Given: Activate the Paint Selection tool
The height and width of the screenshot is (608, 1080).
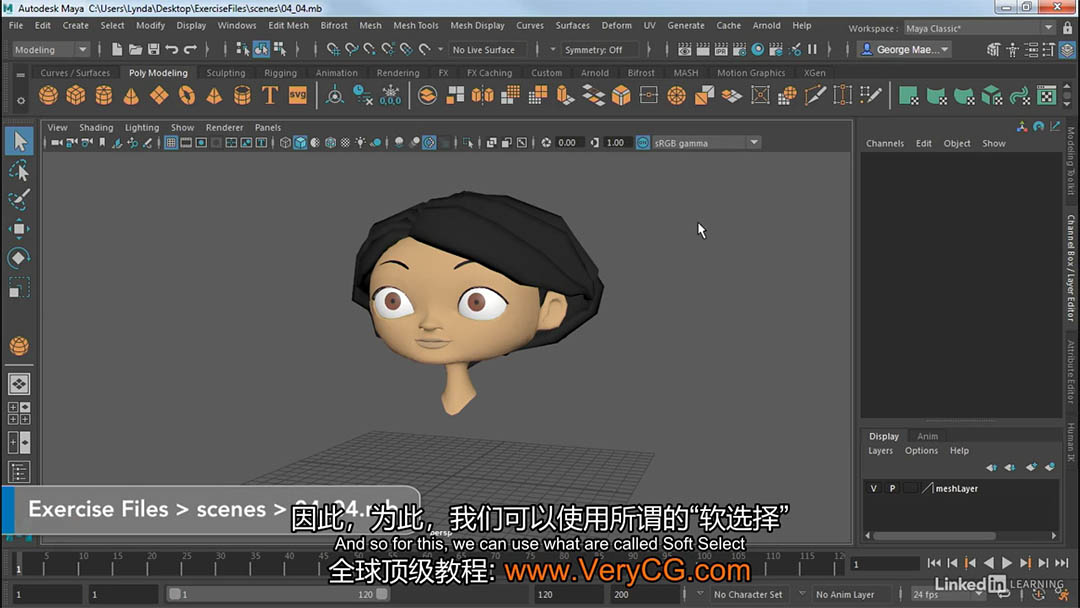Looking at the screenshot, I should [19, 200].
